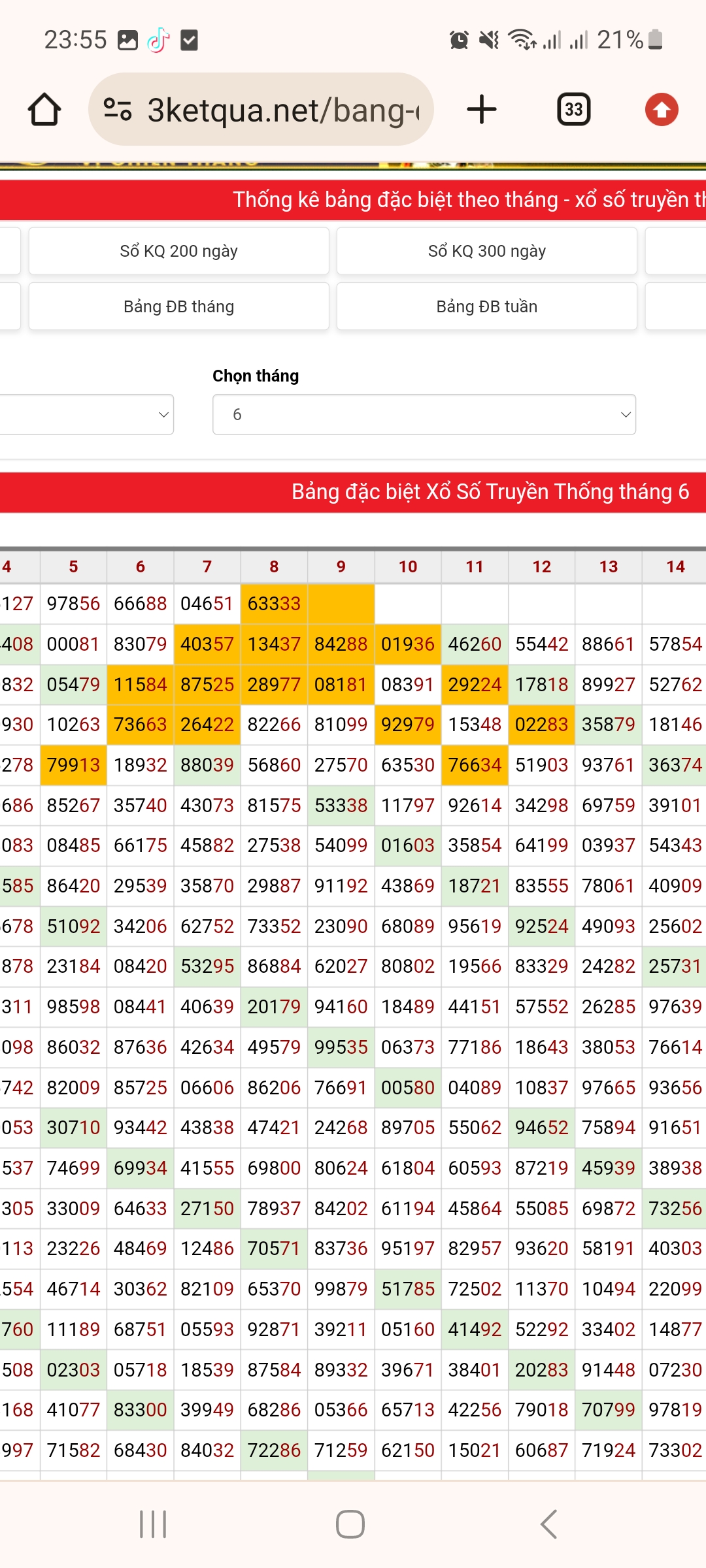Screen dimensions: 706x1568
Task: Select green cell 92524
Action: tap(541, 926)
